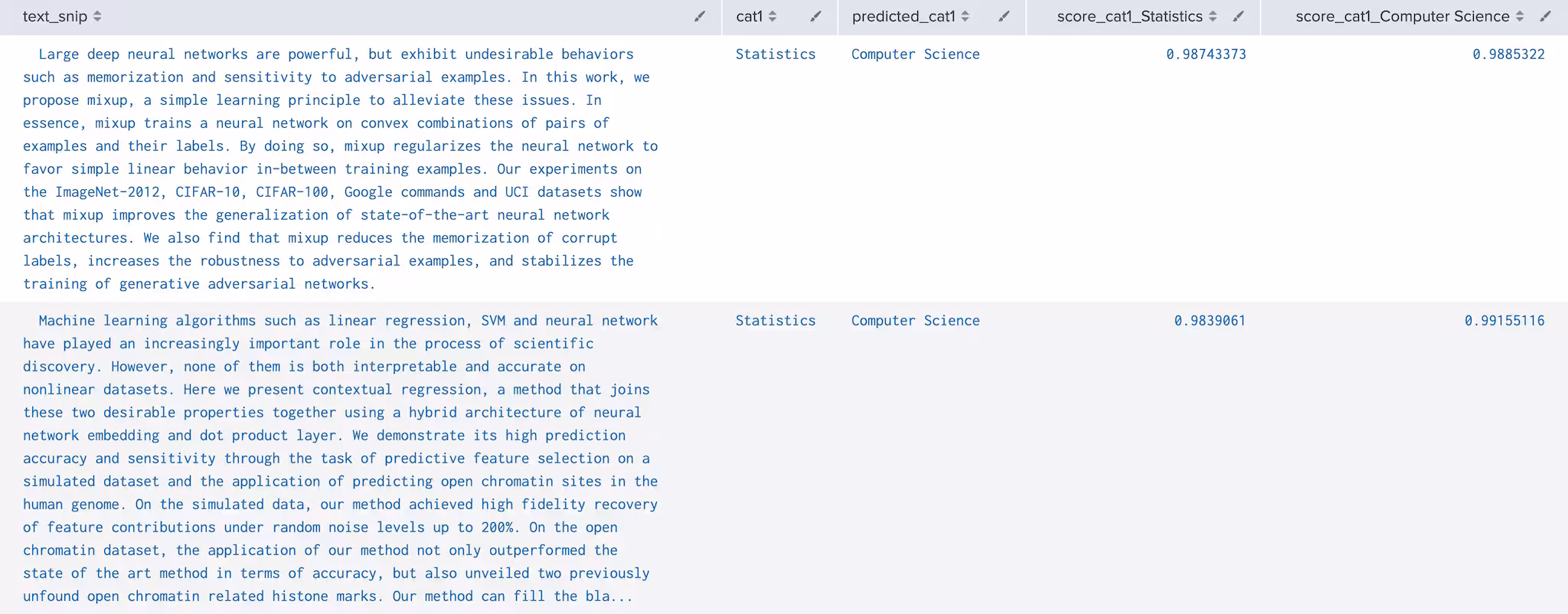Screen dimensions: 1568x614
Task: Click the Computer Science prediction in the second row
Action: [916, 320]
